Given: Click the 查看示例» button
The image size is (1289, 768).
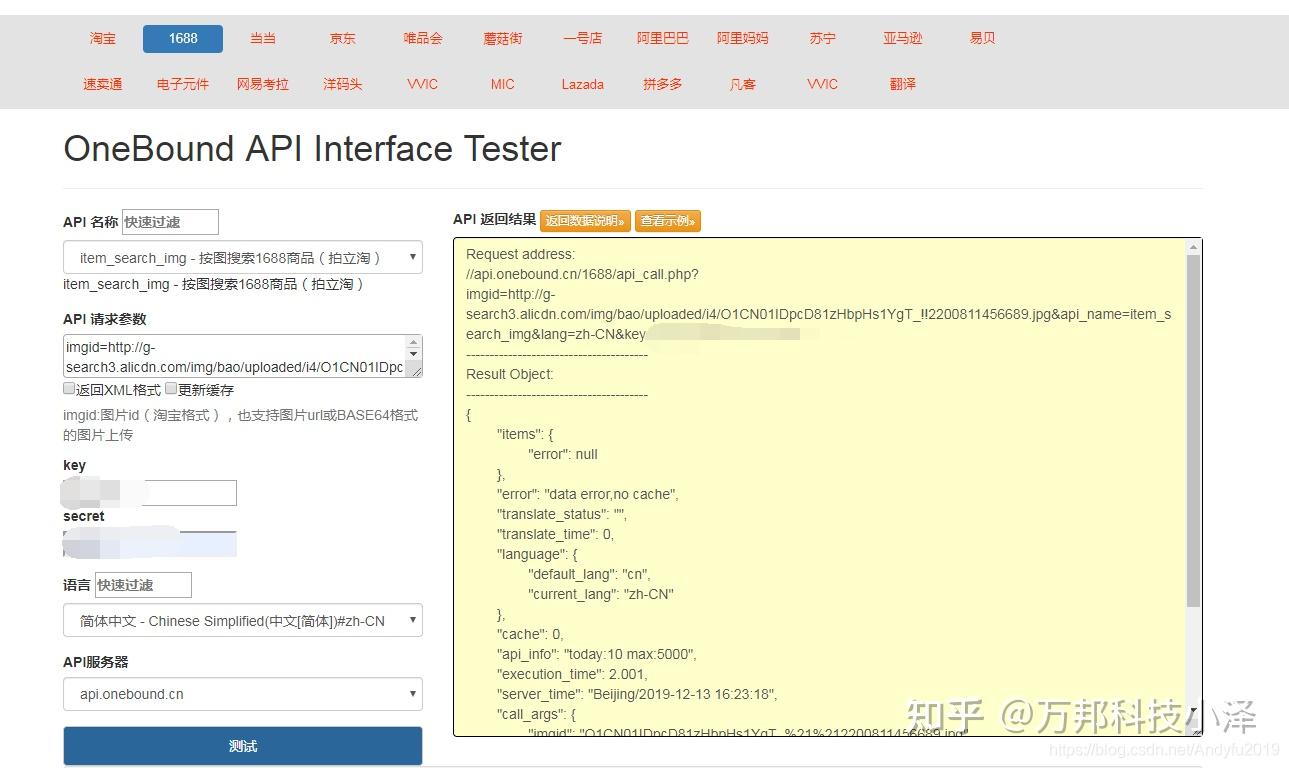Looking at the screenshot, I should pyautogui.click(x=667, y=221).
